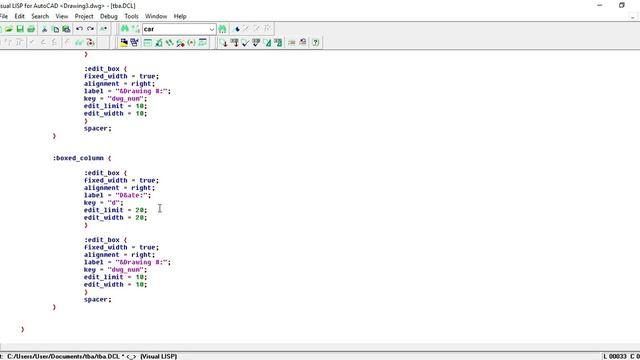Check the edit window syntax
This screenshot has width=640, height=360.
tap(245, 42)
